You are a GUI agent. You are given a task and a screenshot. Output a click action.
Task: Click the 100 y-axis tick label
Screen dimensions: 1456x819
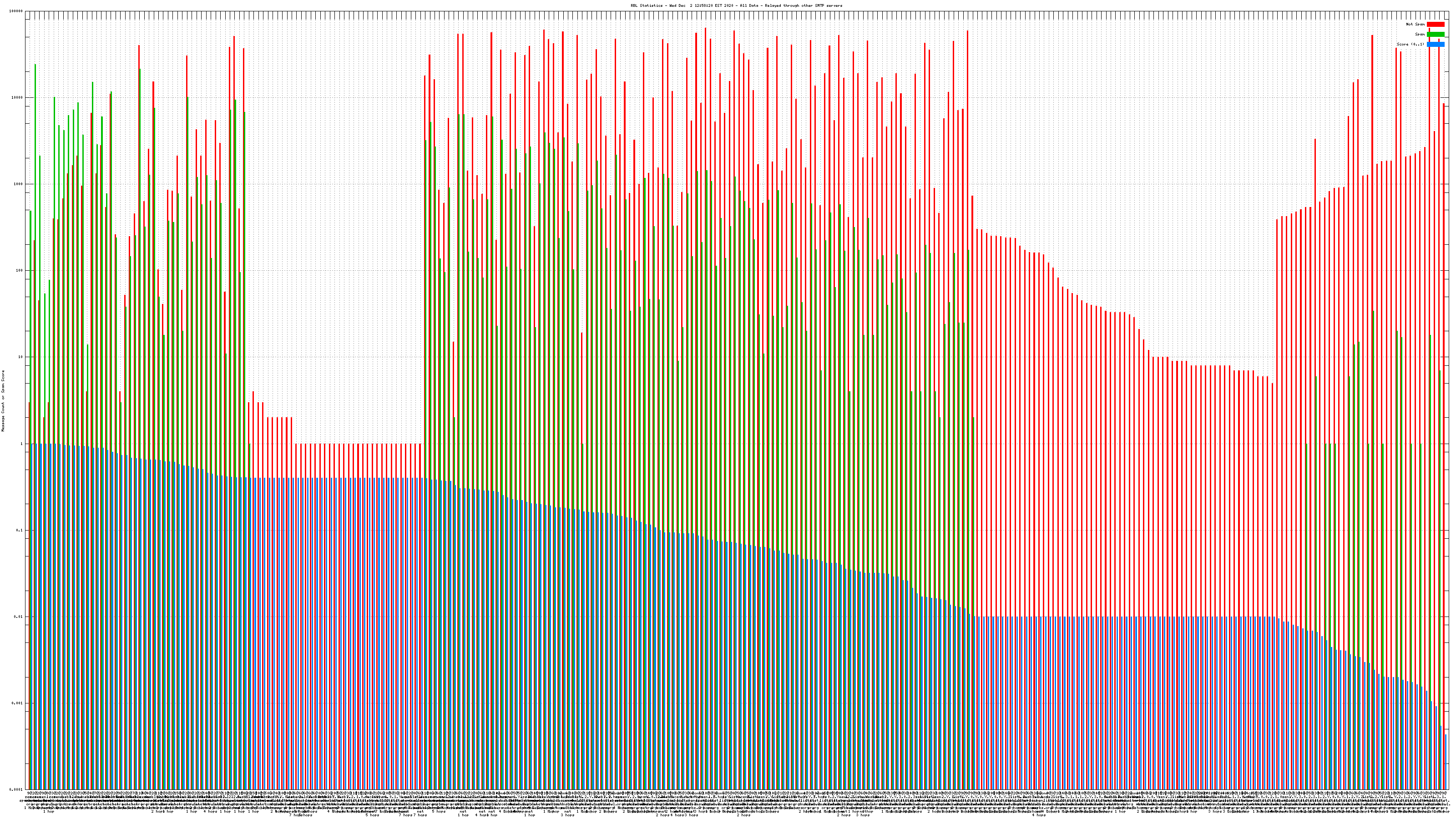point(19,271)
